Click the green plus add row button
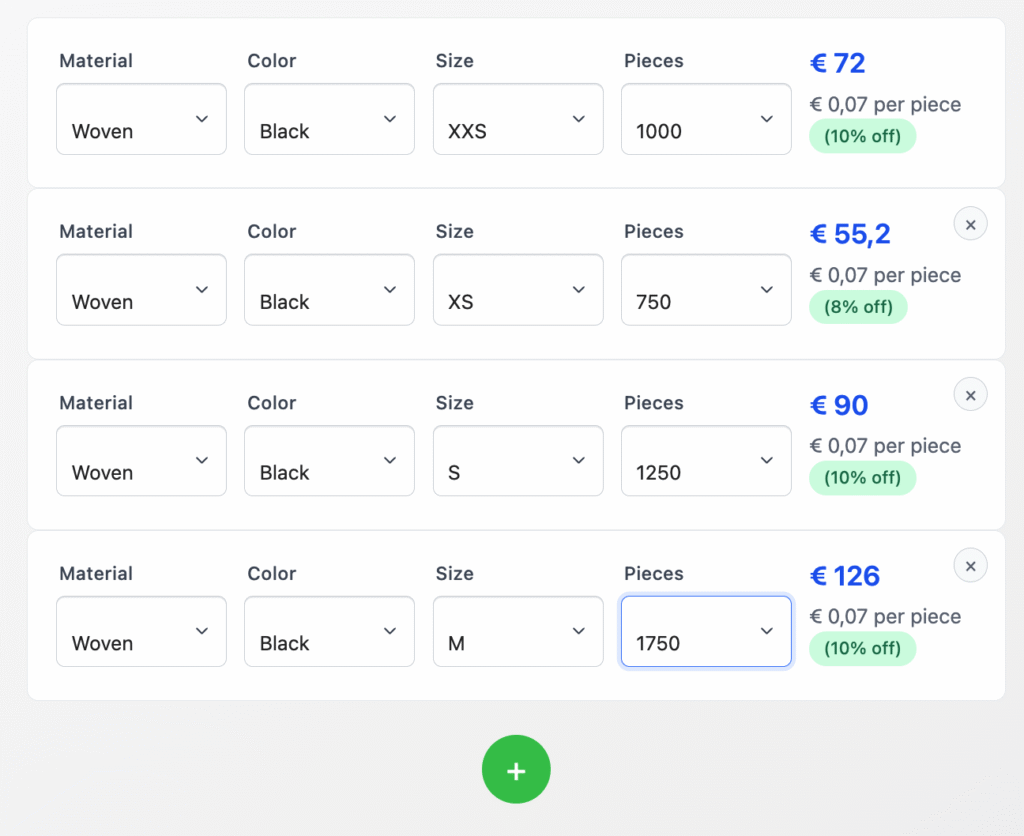Image resolution: width=1024 pixels, height=836 pixels. click(516, 770)
